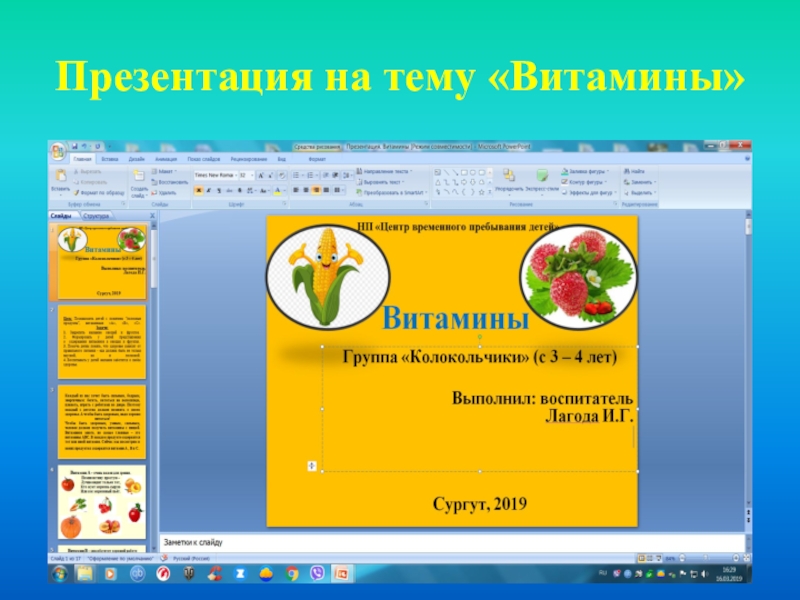800x600 pixels.
Task: Toggle italic К formatting
Action: click(208, 190)
